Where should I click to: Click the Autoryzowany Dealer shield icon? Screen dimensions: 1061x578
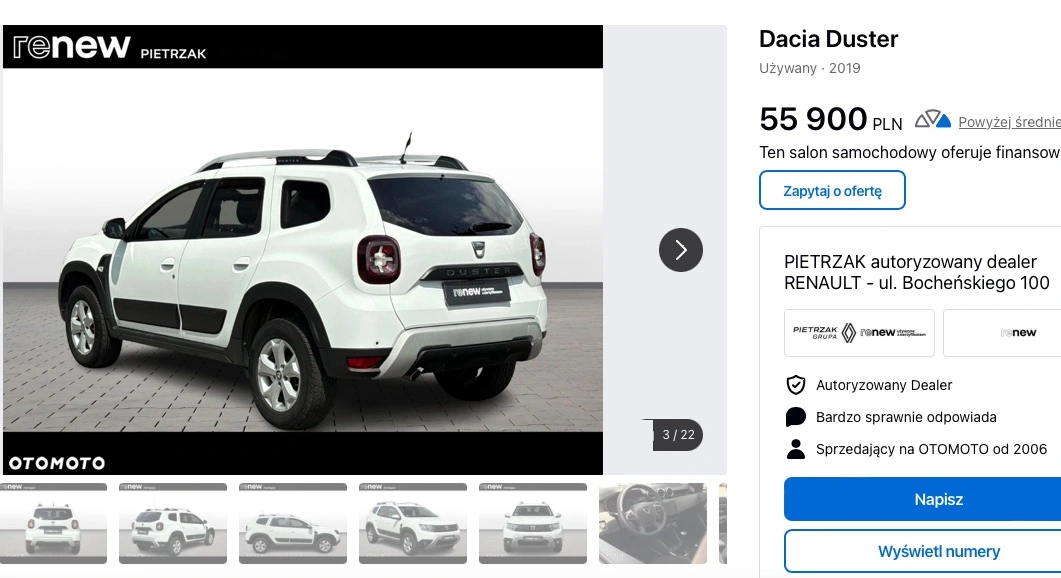click(796, 385)
